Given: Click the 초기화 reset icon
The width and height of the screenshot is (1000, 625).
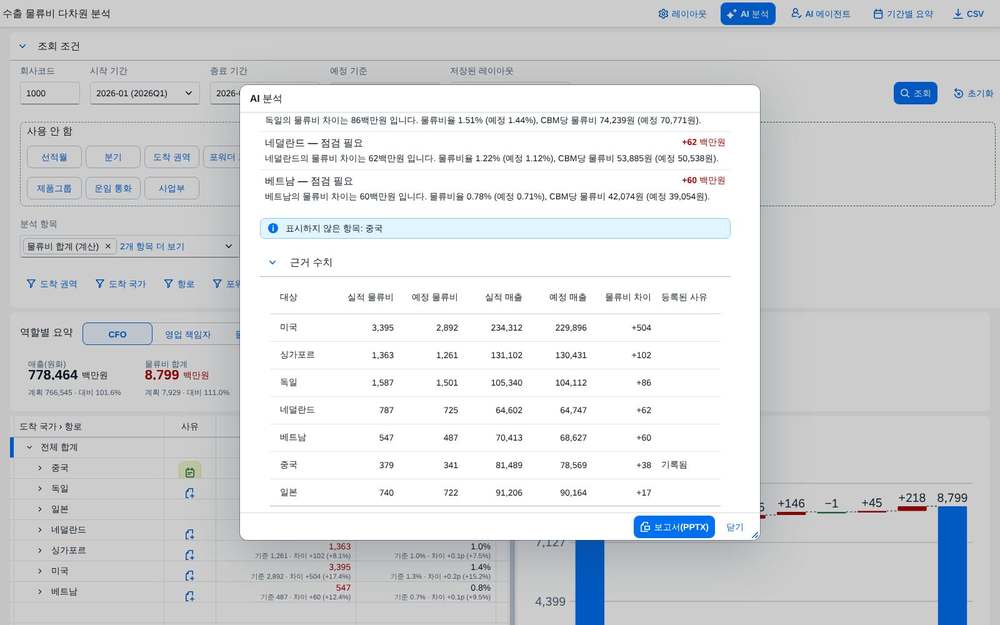Looking at the screenshot, I should (x=958, y=93).
